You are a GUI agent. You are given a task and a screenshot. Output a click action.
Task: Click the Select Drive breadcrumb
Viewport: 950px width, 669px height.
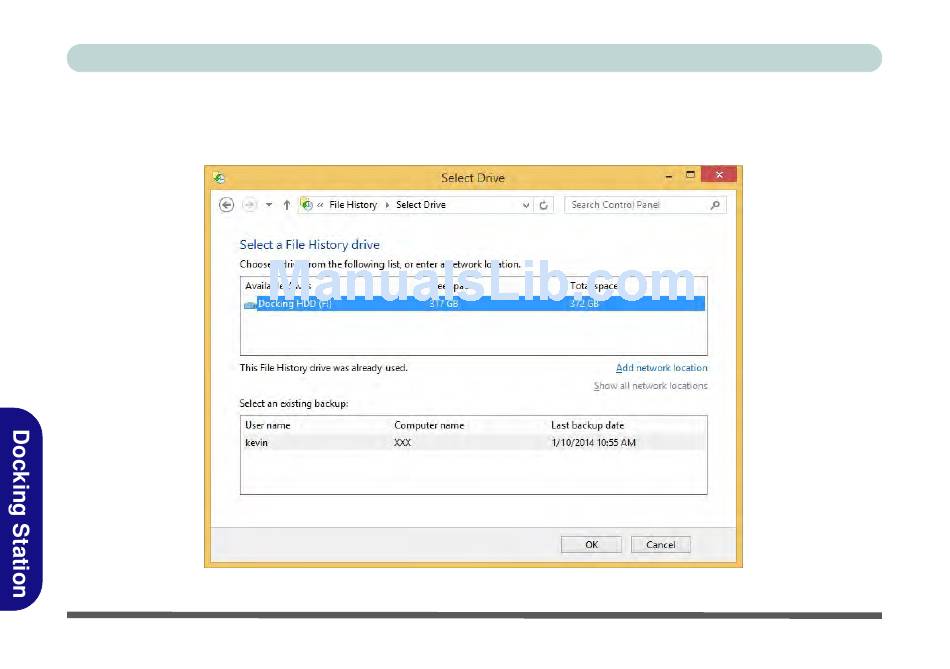click(x=421, y=205)
